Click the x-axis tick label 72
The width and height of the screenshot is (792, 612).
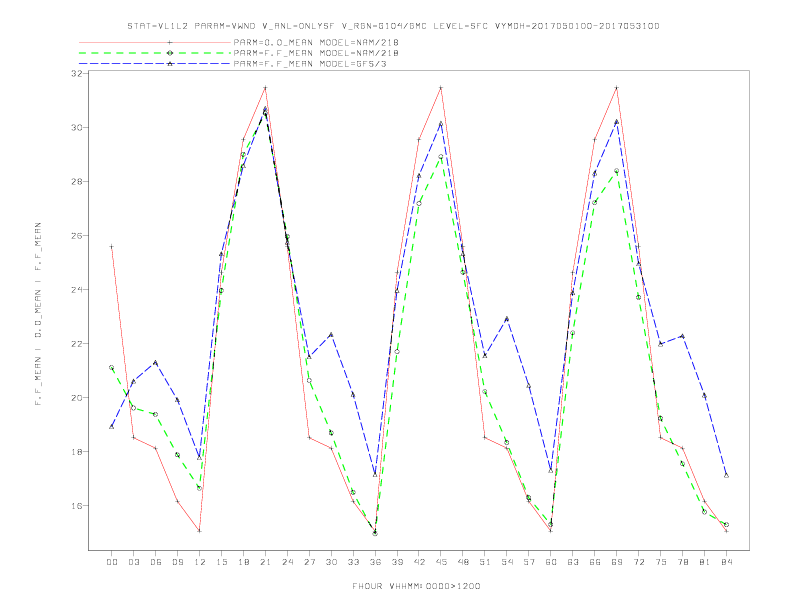[x=639, y=562]
